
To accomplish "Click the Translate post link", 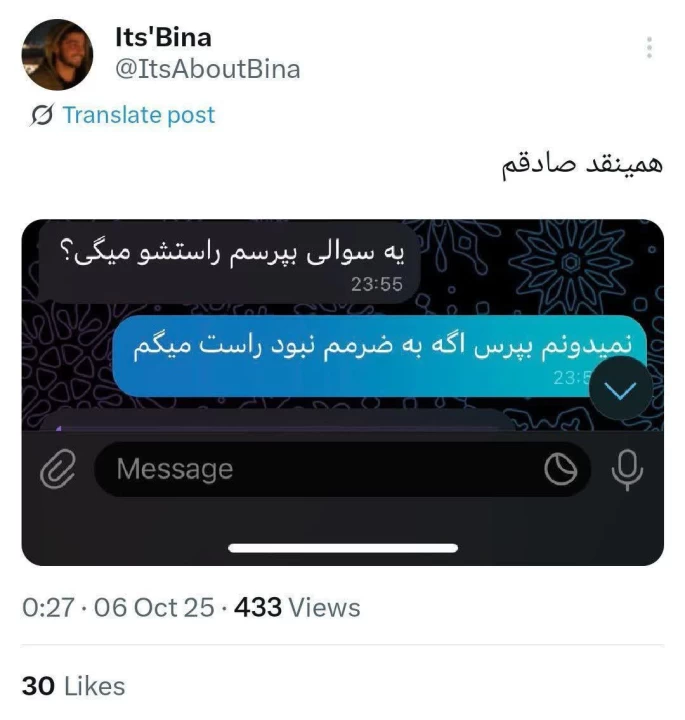I will 139,115.
